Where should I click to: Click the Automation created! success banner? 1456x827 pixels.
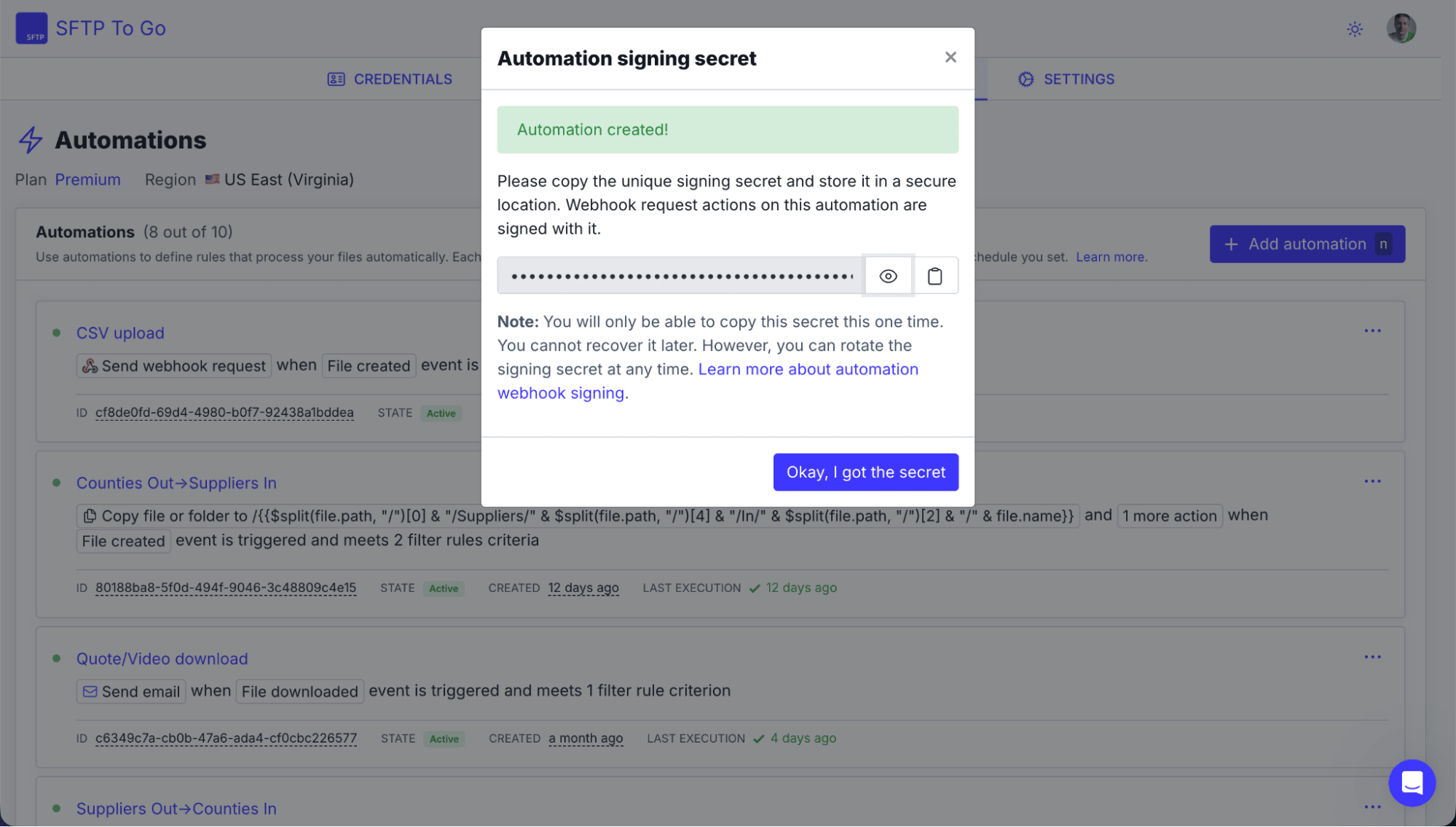point(728,130)
